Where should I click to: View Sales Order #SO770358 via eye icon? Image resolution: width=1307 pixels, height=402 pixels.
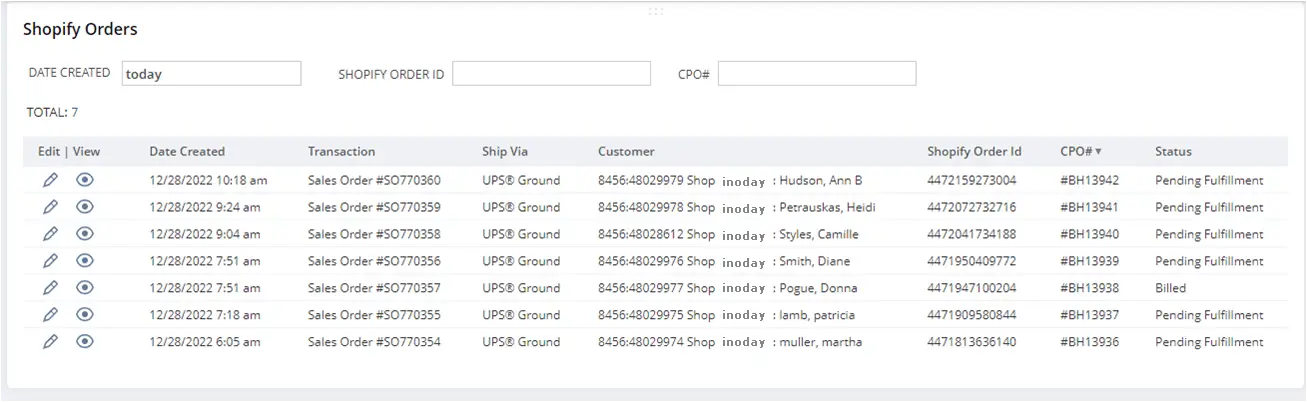85,234
